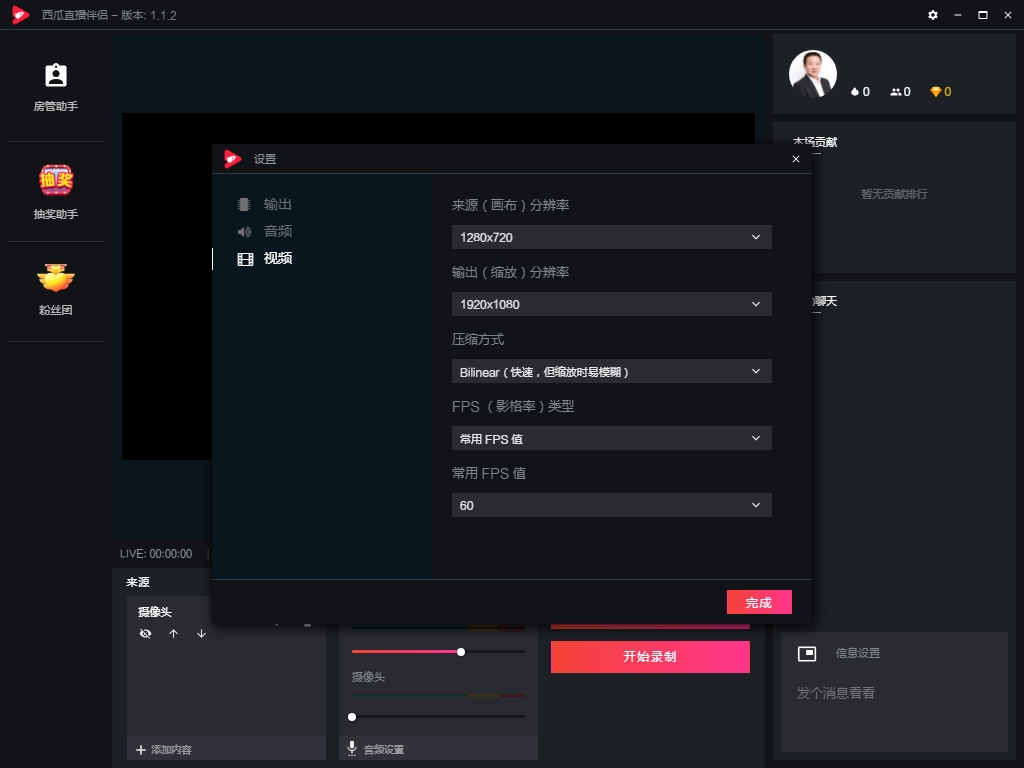Open the Bilinear 压缩方式 dropdown
Viewport: 1024px width, 768px height.
click(x=611, y=371)
